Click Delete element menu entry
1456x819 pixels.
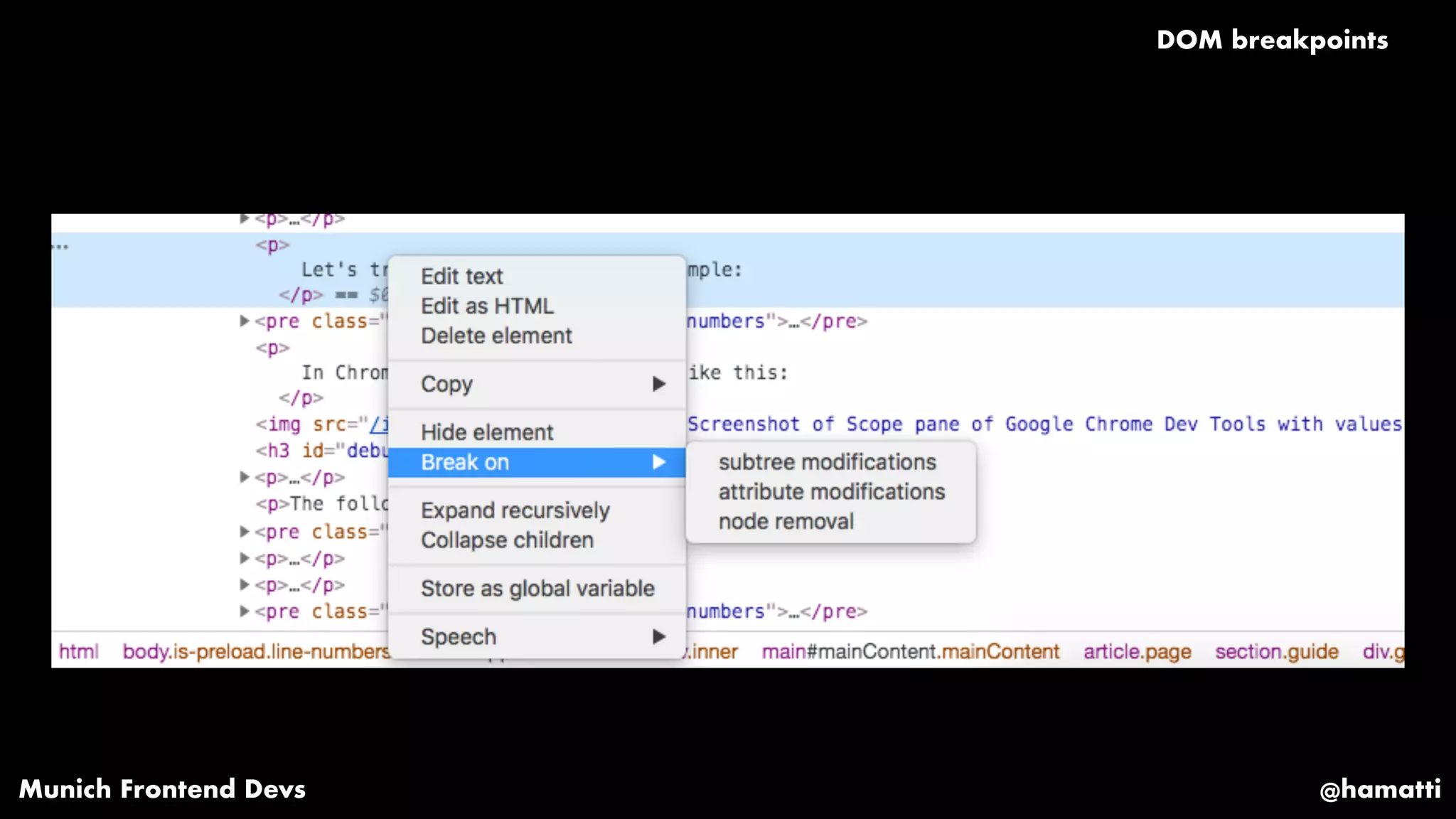[x=496, y=336]
